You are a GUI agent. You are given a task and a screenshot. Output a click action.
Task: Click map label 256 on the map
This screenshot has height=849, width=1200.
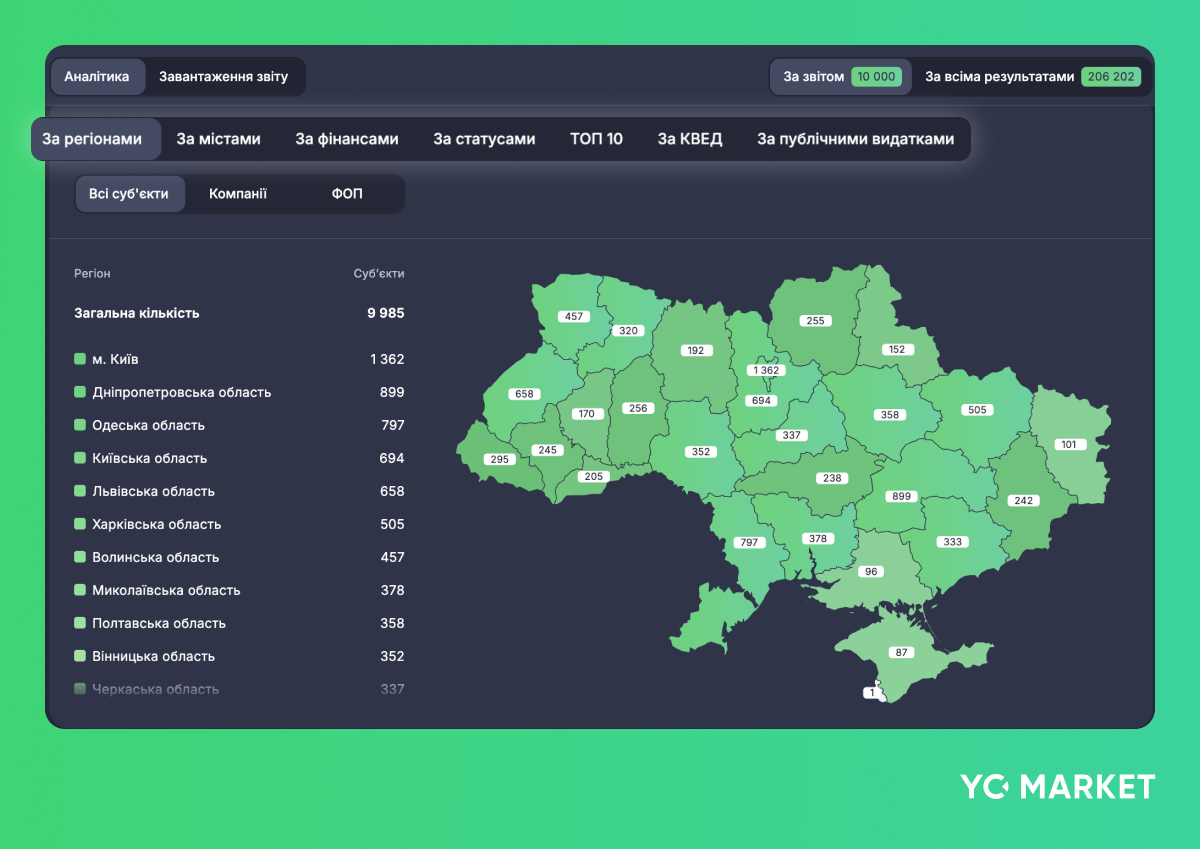636,408
